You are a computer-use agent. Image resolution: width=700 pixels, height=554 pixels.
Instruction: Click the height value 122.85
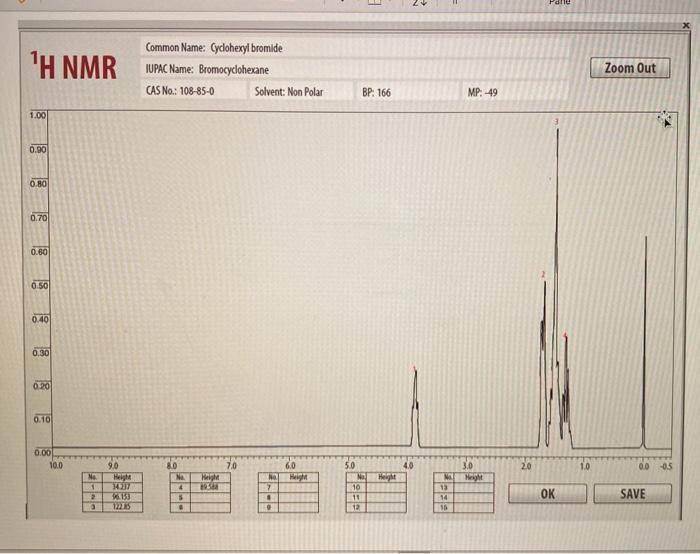pyautogui.click(x=122, y=507)
